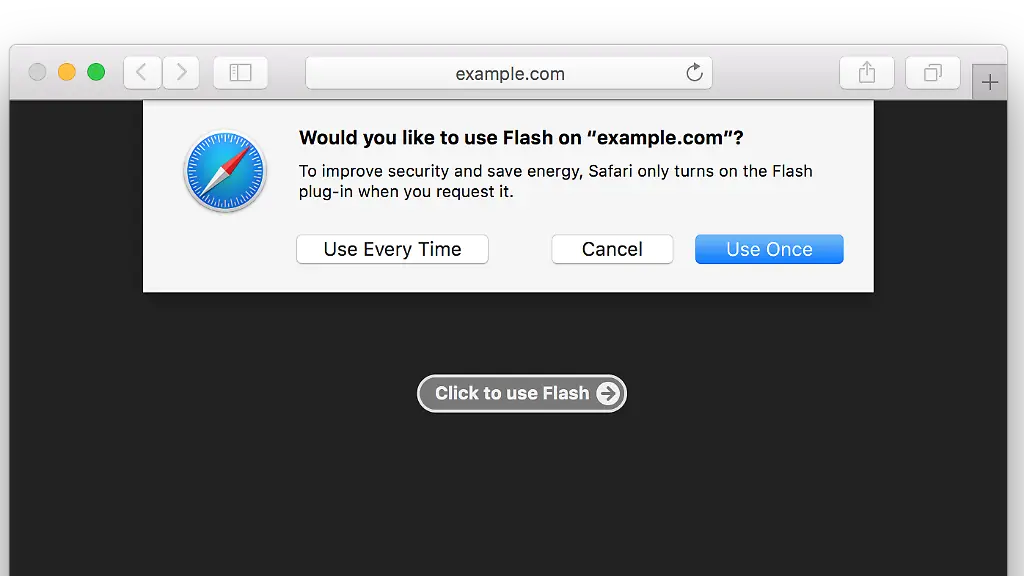Click the arrow icon inside the Flash button
The width and height of the screenshot is (1024, 576).
(x=607, y=393)
